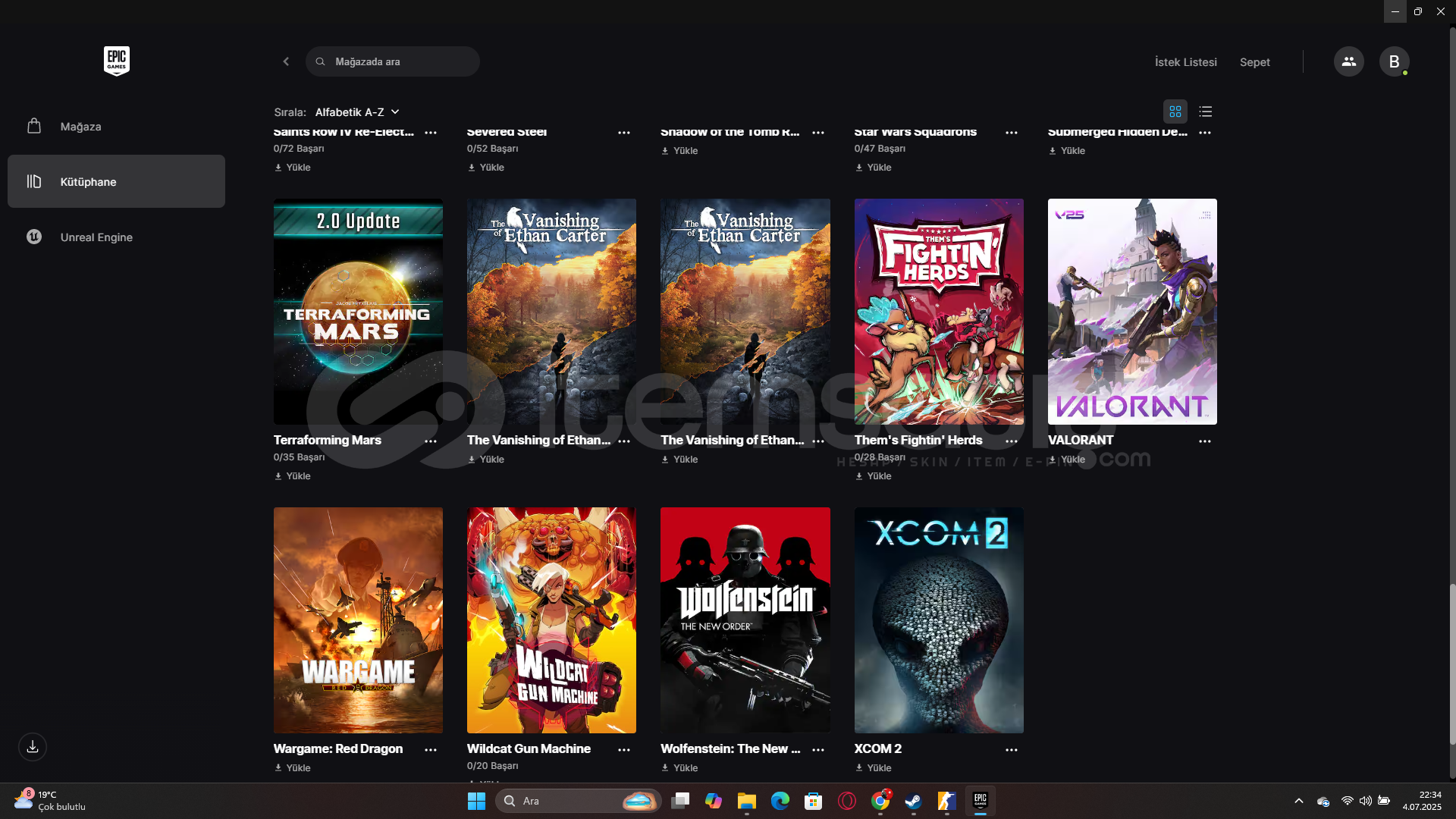Image resolution: width=1456 pixels, height=819 pixels.
Task: Click the Wildcat Gun Machine title
Action: [x=529, y=748]
